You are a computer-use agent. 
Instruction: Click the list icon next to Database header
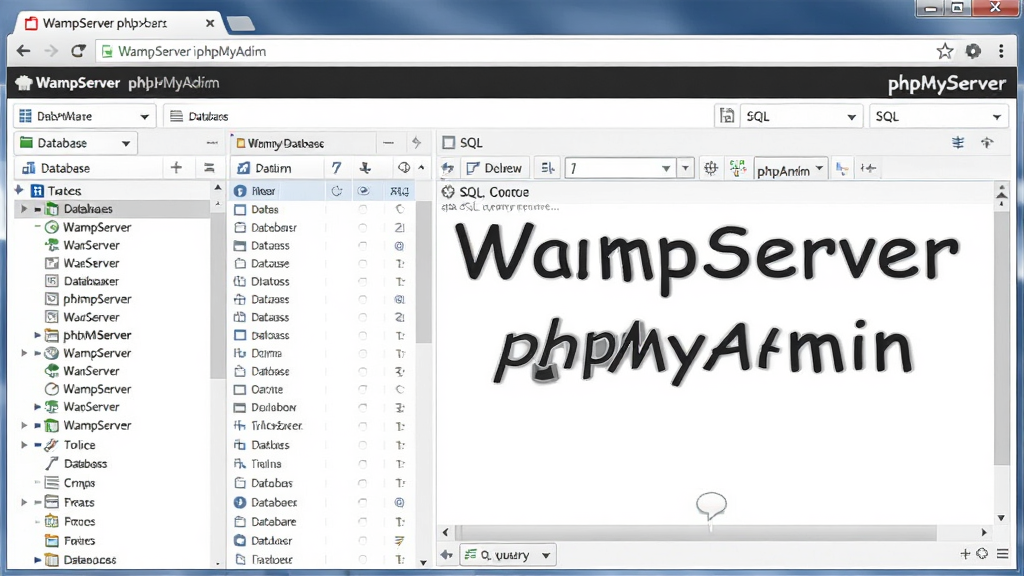coord(209,168)
